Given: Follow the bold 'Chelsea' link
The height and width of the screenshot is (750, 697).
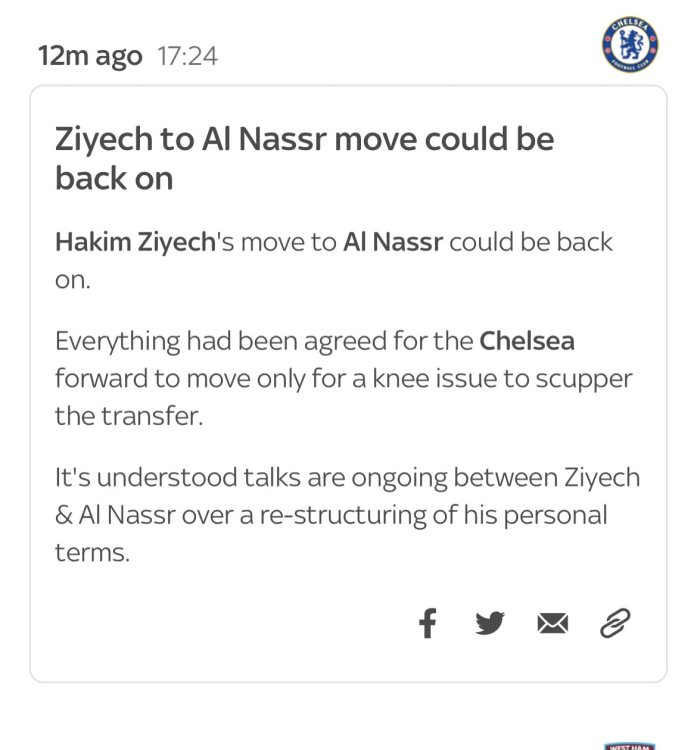Looking at the screenshot, I should click(527, 341).
